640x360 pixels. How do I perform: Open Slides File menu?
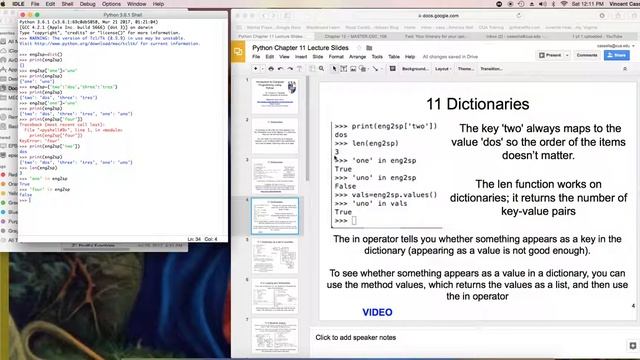pos(256,57)
